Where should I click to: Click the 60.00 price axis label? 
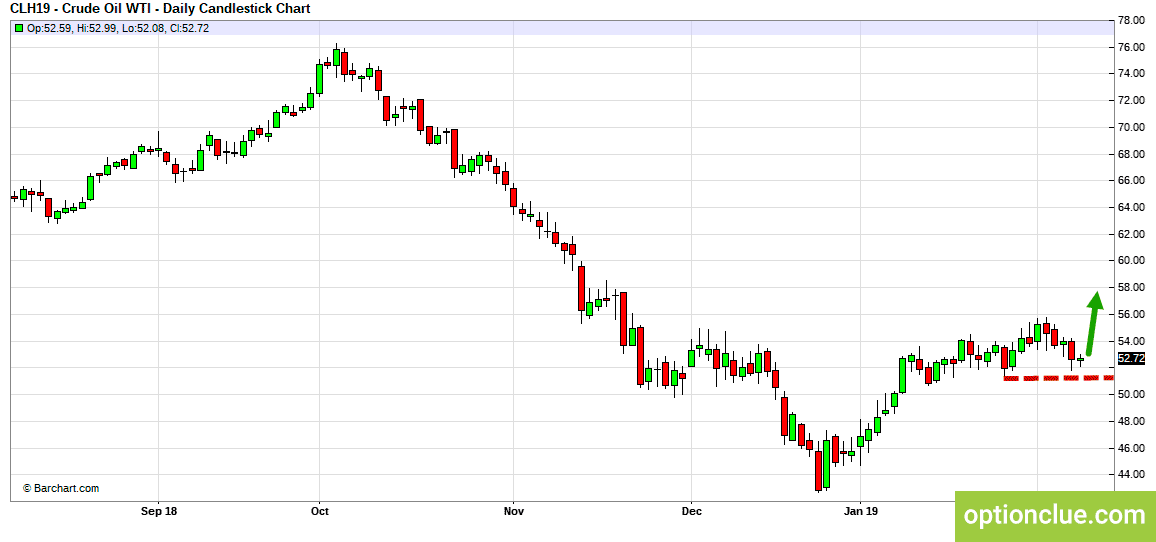[1132, 260]
